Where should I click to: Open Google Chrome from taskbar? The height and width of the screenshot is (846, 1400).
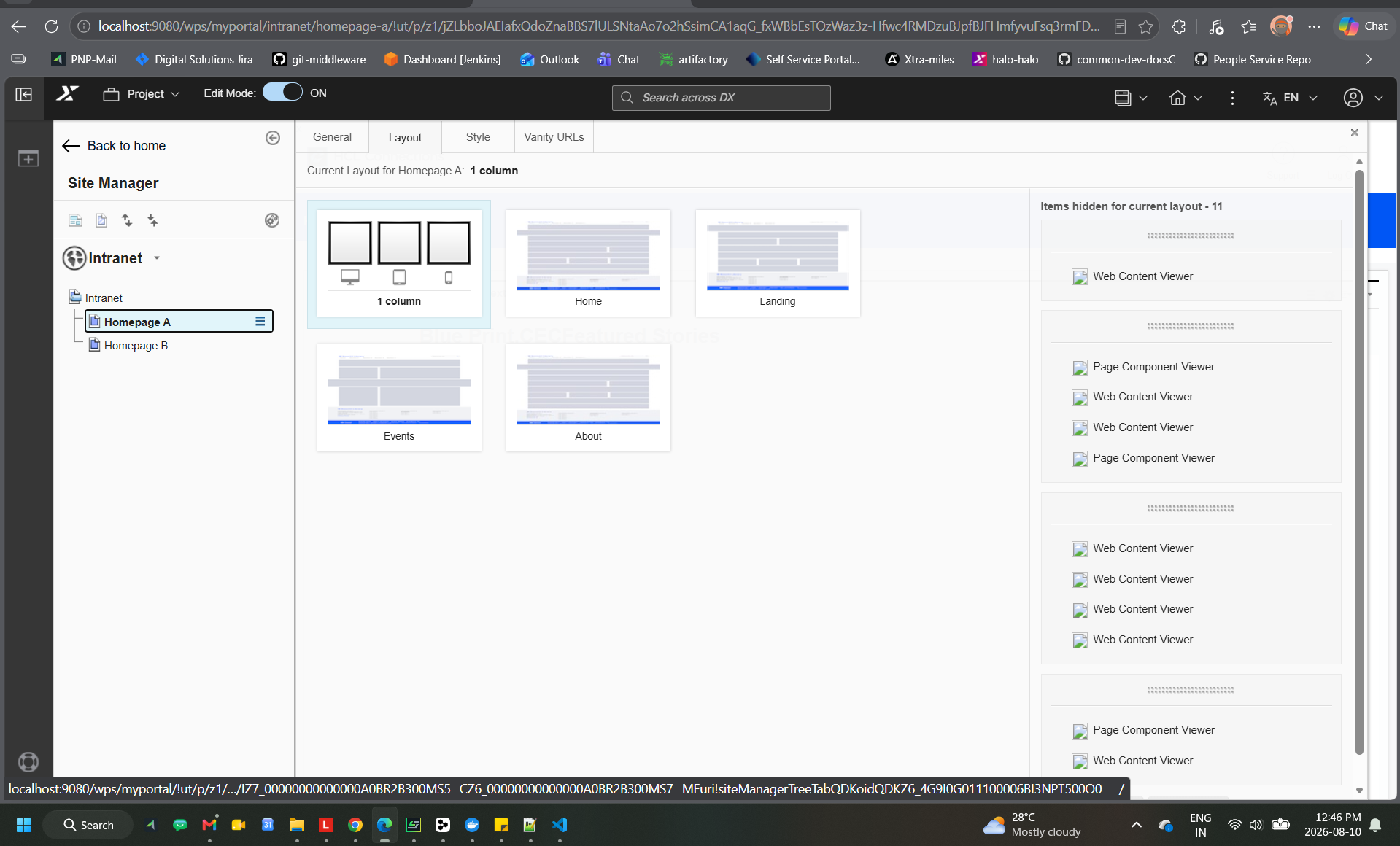[355, 825]
